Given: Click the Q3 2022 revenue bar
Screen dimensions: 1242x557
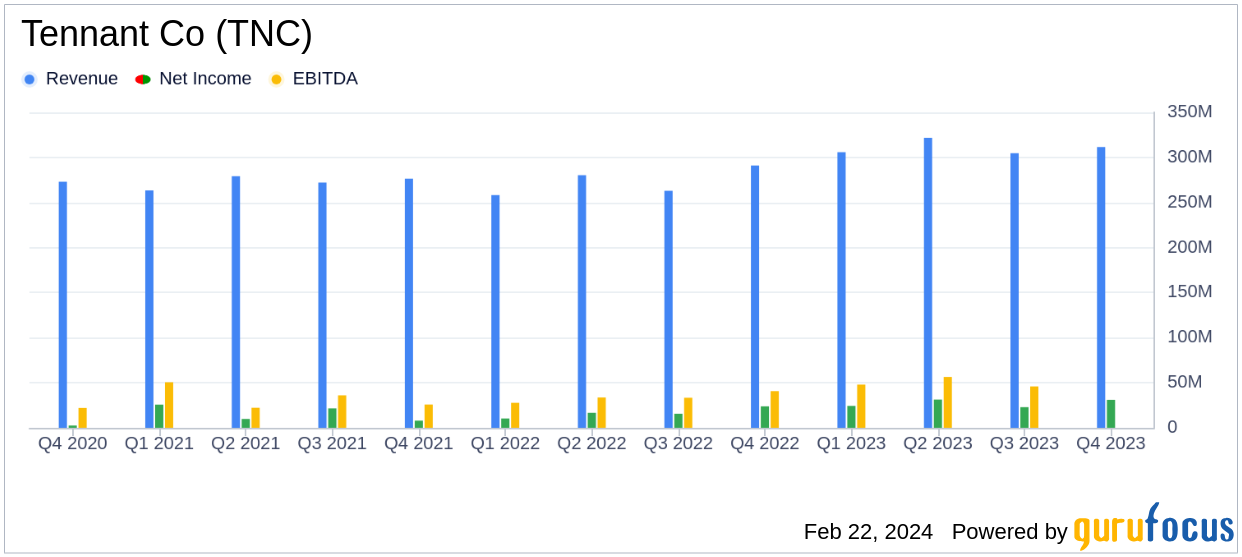Looking at the screenshot, I should pos(668,309).
